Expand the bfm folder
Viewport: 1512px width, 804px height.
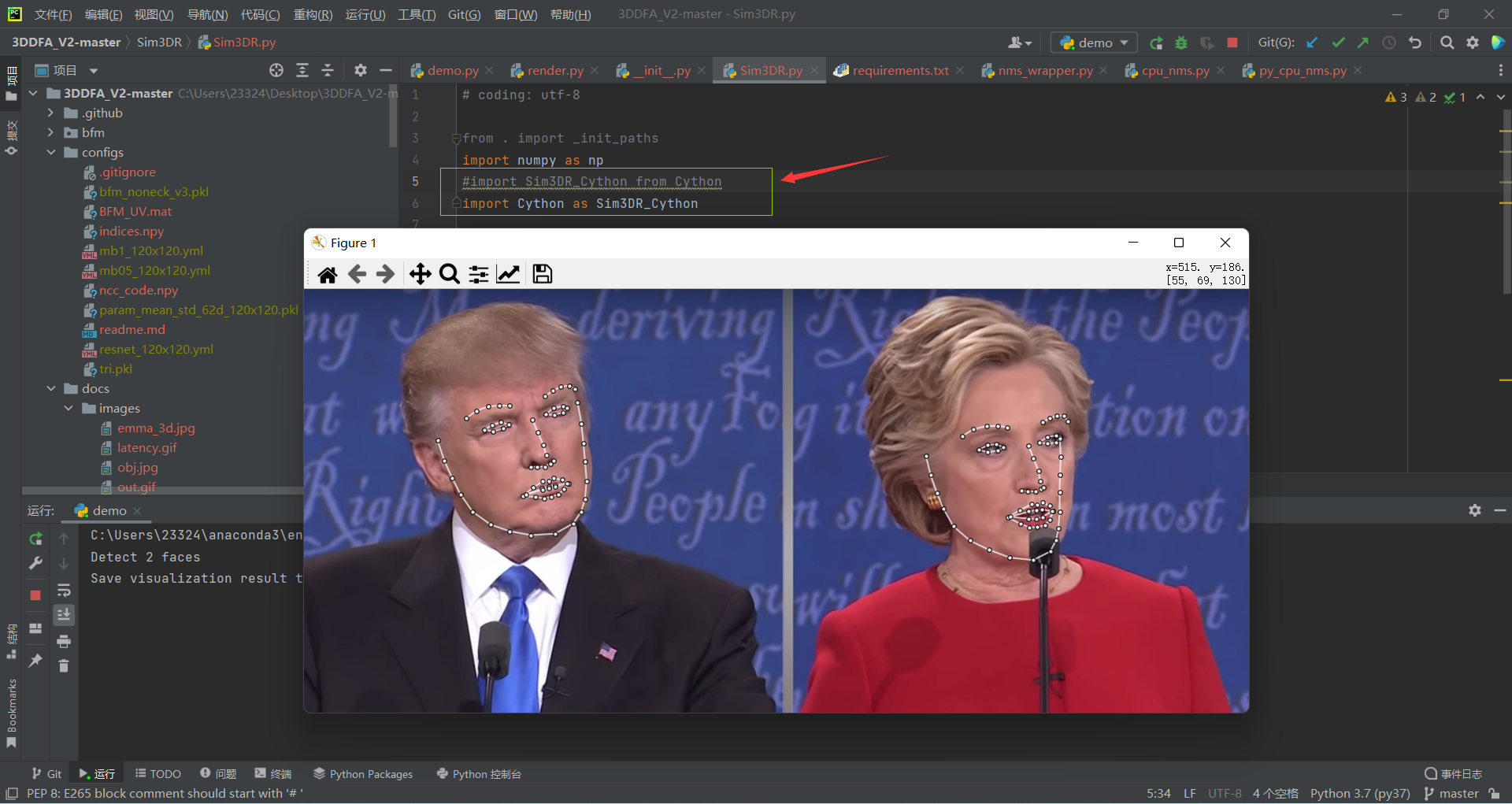pyautogui.click(x=50, y=132)
